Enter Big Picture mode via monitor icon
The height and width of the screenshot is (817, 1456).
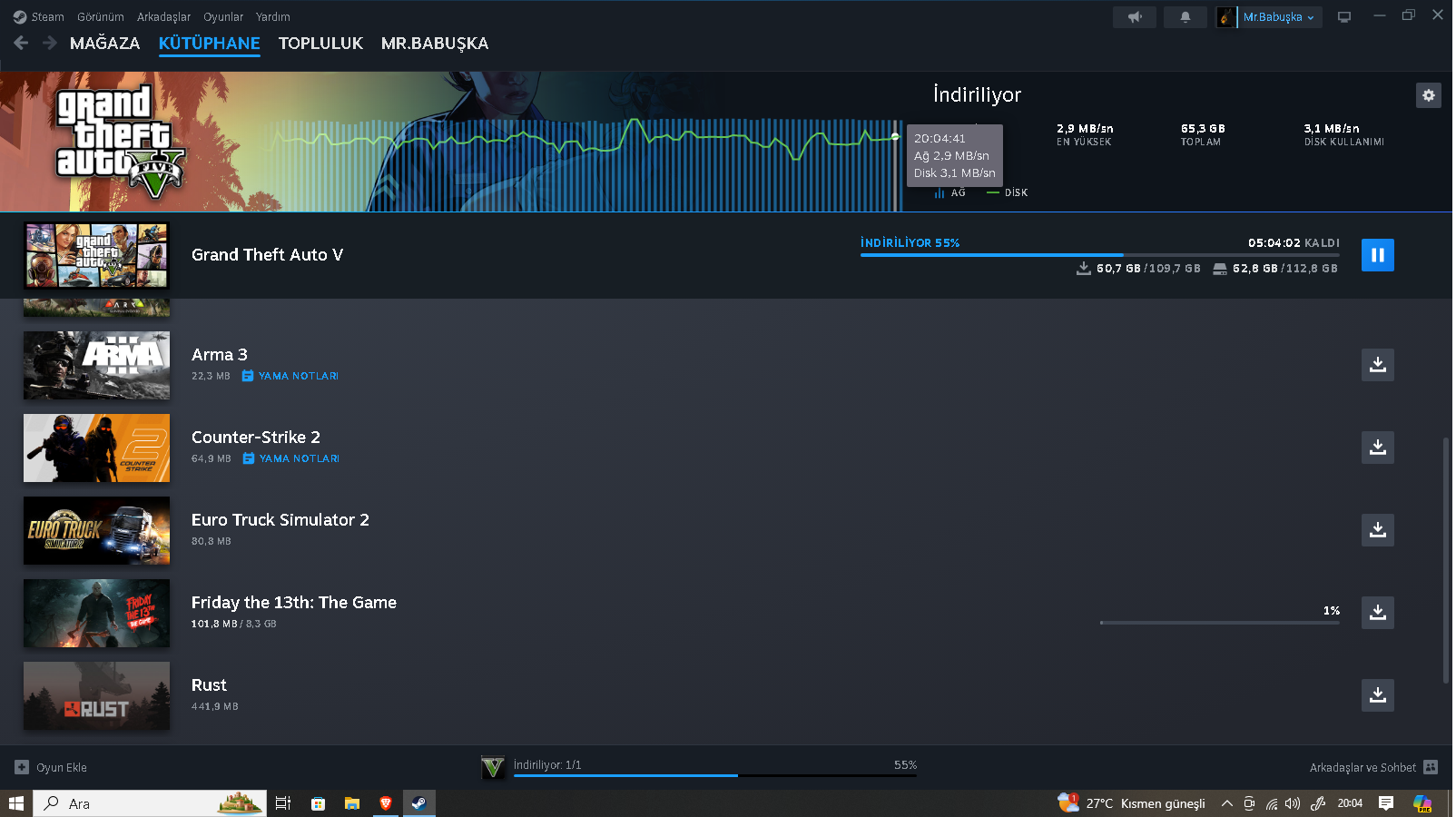tap(1344, 17)
